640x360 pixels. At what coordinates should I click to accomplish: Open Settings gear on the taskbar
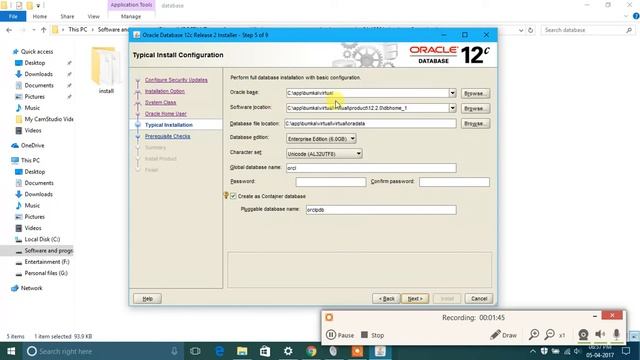[288, 351]
